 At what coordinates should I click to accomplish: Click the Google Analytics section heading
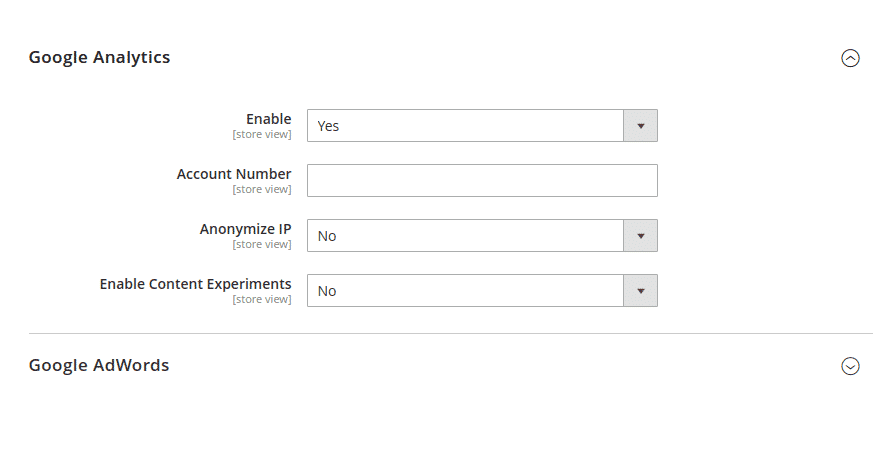(100, 57)
